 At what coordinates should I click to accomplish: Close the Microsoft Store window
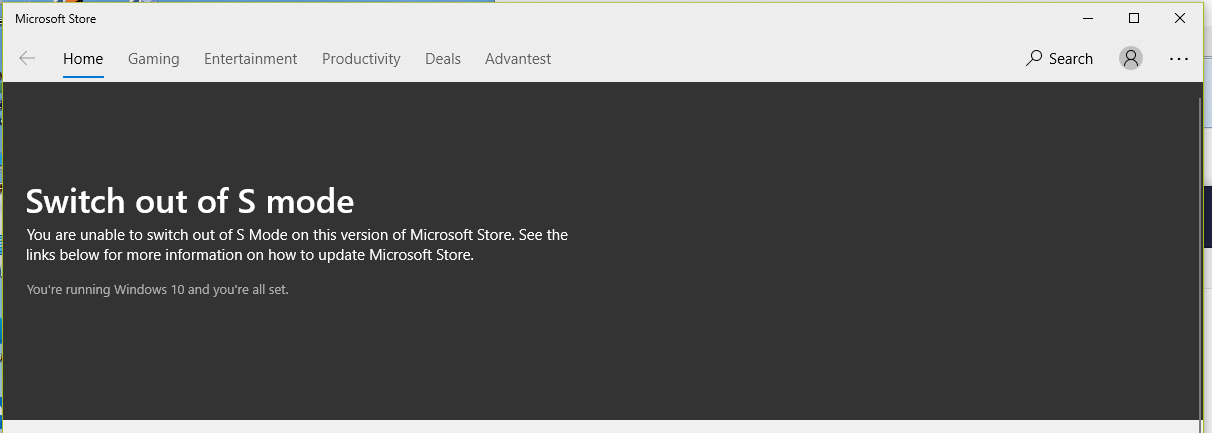[x=1180, y=18]
